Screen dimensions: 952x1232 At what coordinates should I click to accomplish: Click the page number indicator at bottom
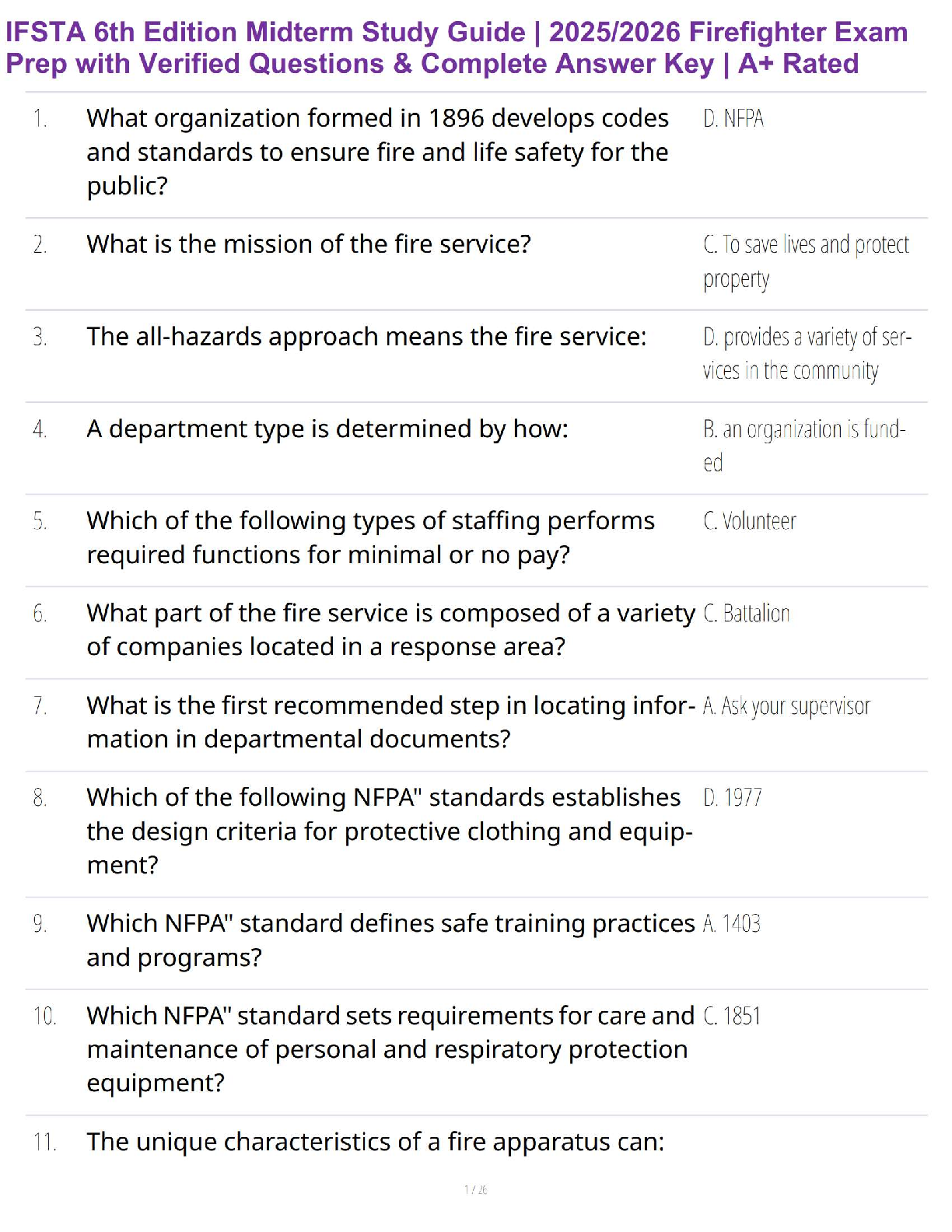tap(475, 1190)
